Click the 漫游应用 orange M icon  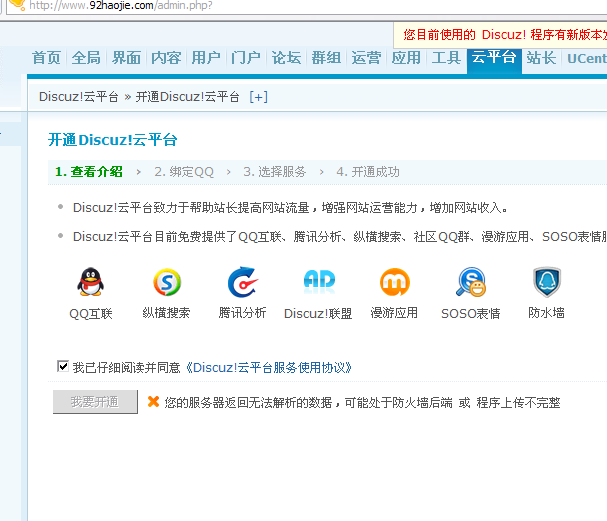pos(394,282)
